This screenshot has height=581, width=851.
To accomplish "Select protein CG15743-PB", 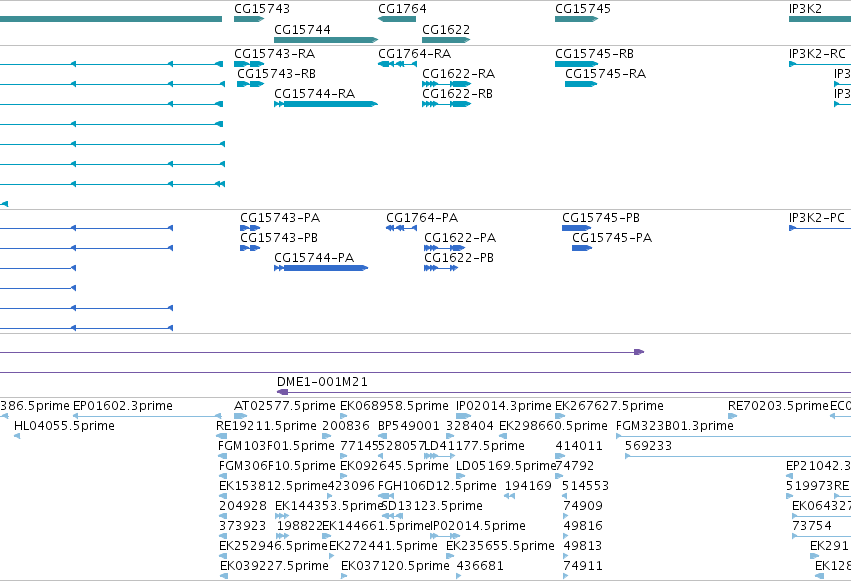I will (x=250, y=248).
